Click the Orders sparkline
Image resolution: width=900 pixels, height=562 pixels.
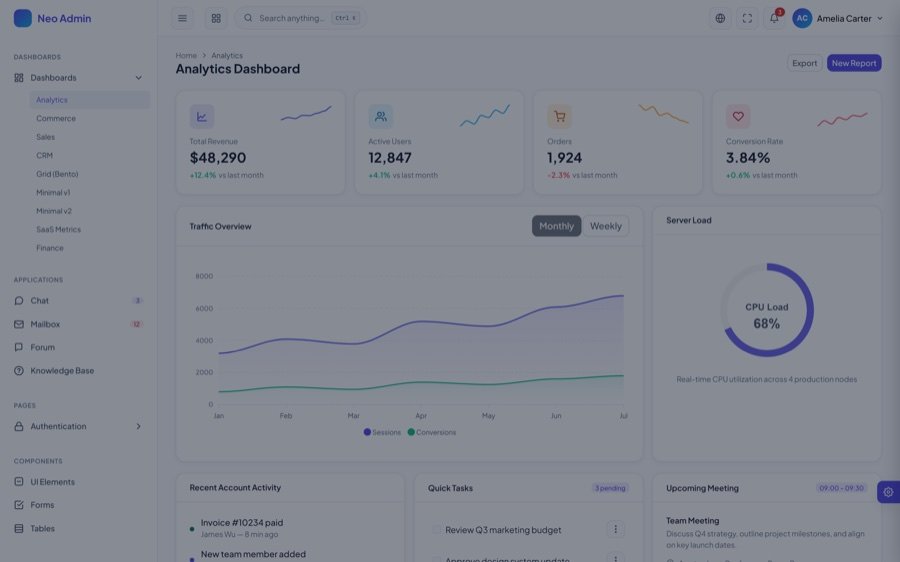coord(664,114)
